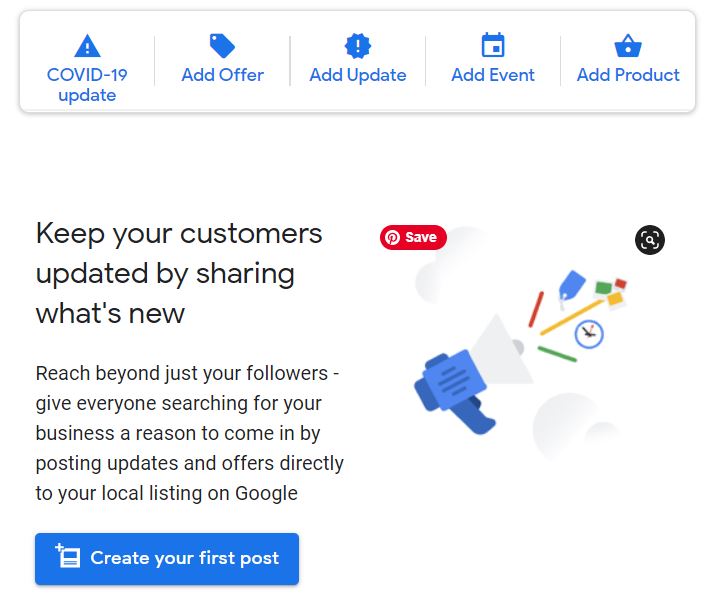Click the Add Update badge icon
Viewport: 709px width, 599px height.
pos(357,45)
